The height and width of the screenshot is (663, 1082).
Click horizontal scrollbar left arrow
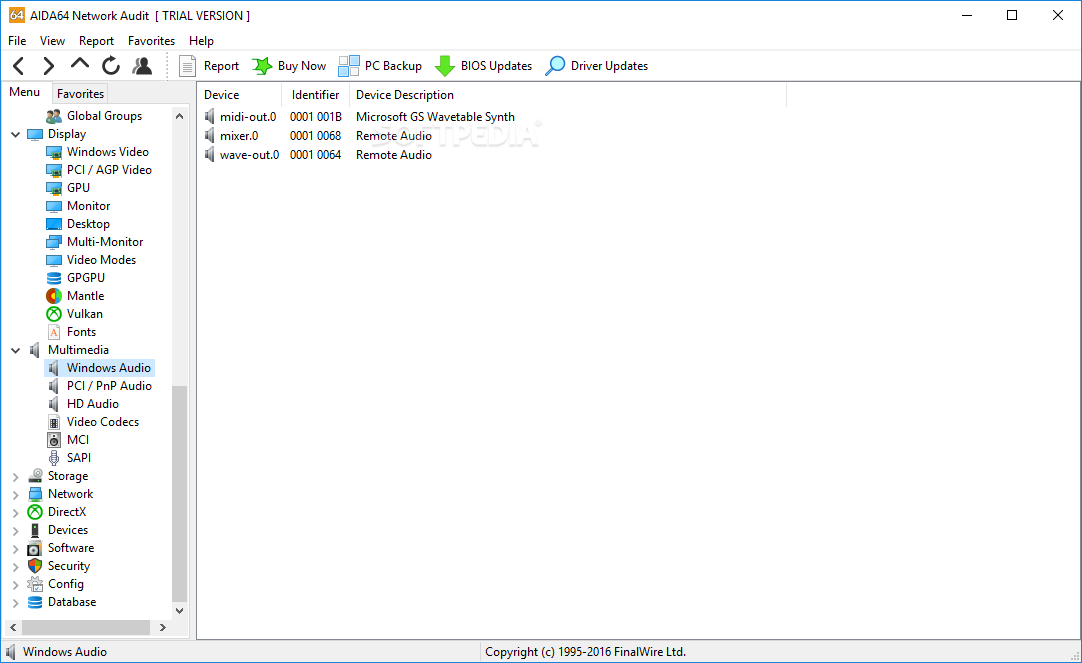coord(13,627)
